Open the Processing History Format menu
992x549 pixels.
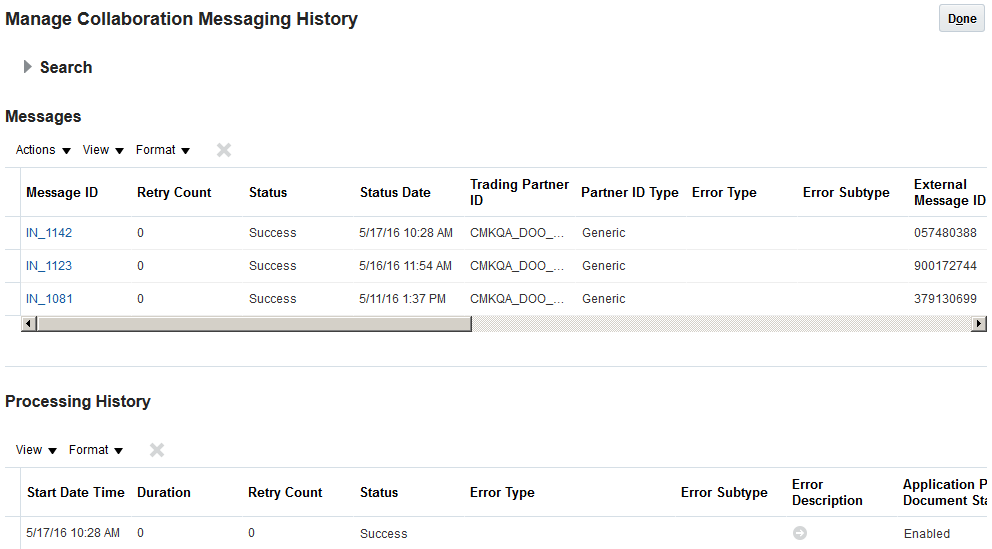click(x=96, y=450)
